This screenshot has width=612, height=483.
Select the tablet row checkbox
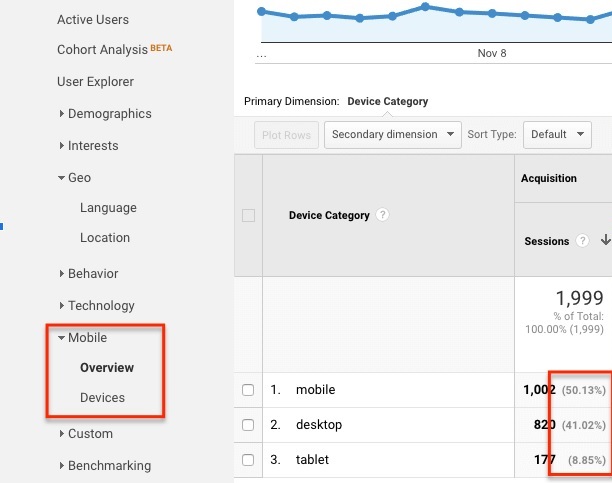(249, 460)
